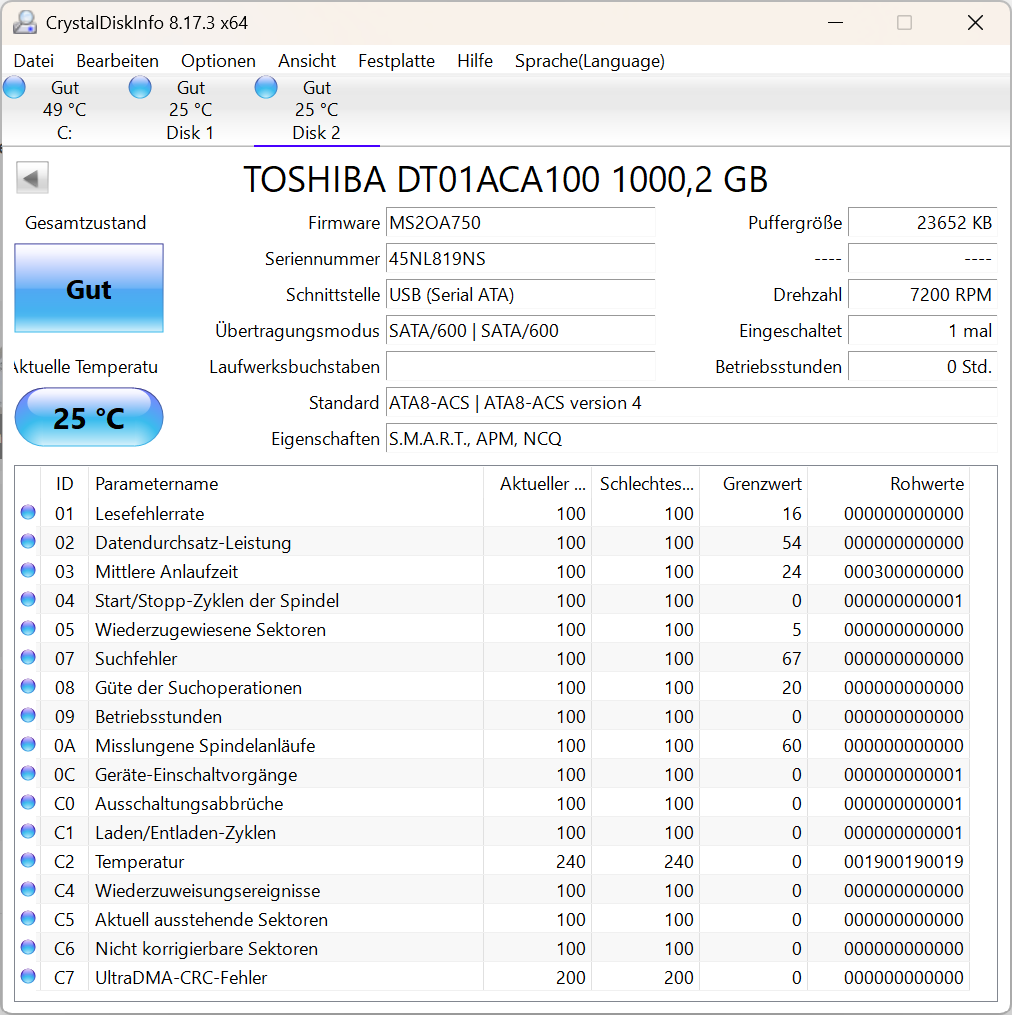Click status dot for Misslungene Spindelanläufe row
The height and width of the screenshot is (1015, 1012).
point(28,745)
